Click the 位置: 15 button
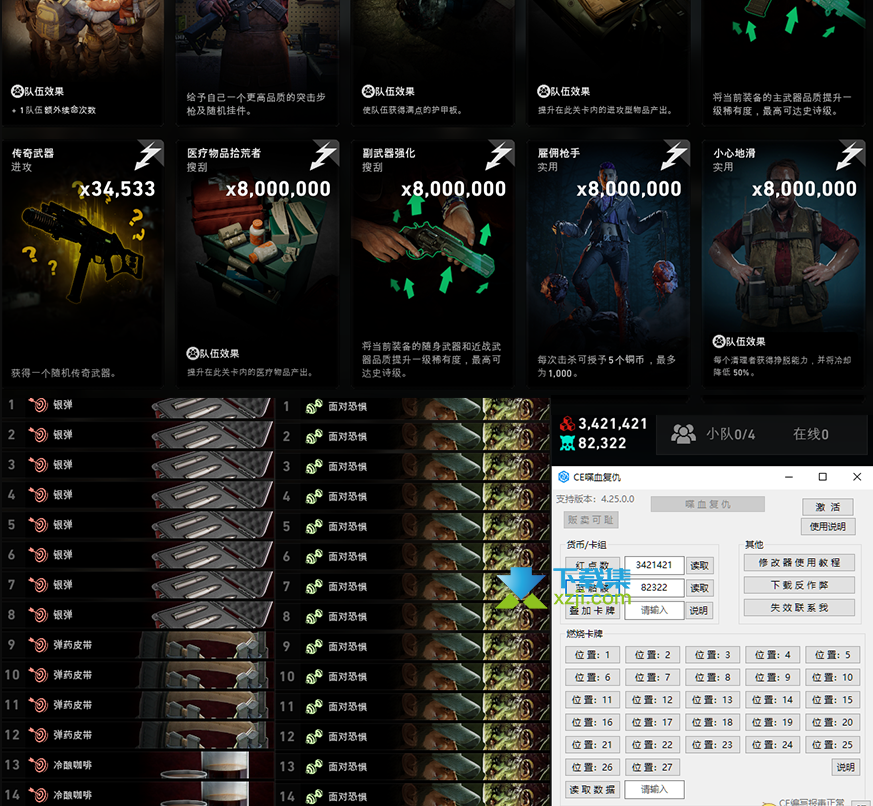This screenshot has width=873, height=806. pyautogui.click(x=832, y=700)
